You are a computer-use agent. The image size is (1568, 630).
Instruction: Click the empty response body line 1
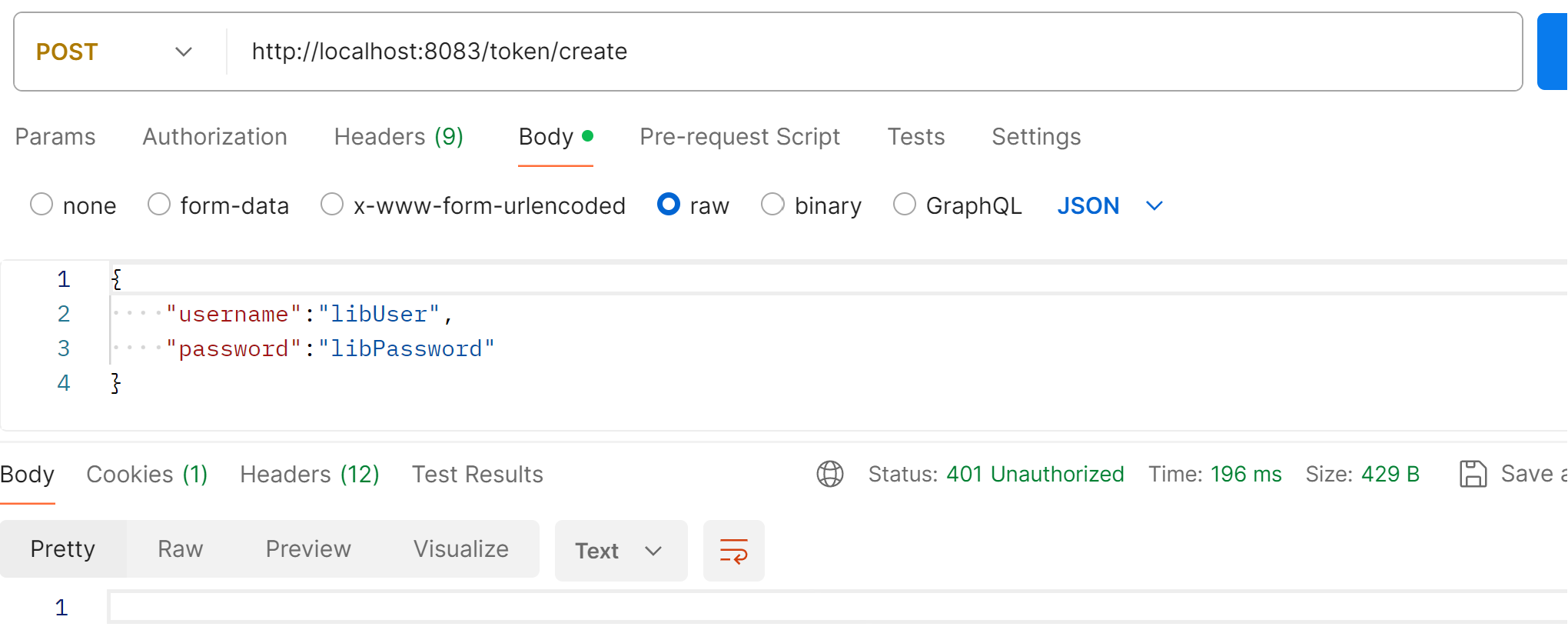click(x=838, y=607)
